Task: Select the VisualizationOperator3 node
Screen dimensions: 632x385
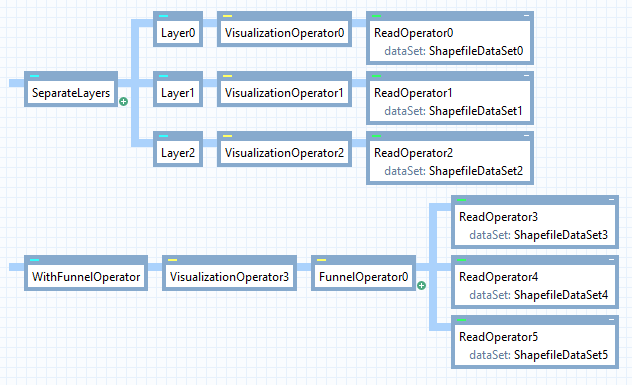Action: [x=229, y=273]
